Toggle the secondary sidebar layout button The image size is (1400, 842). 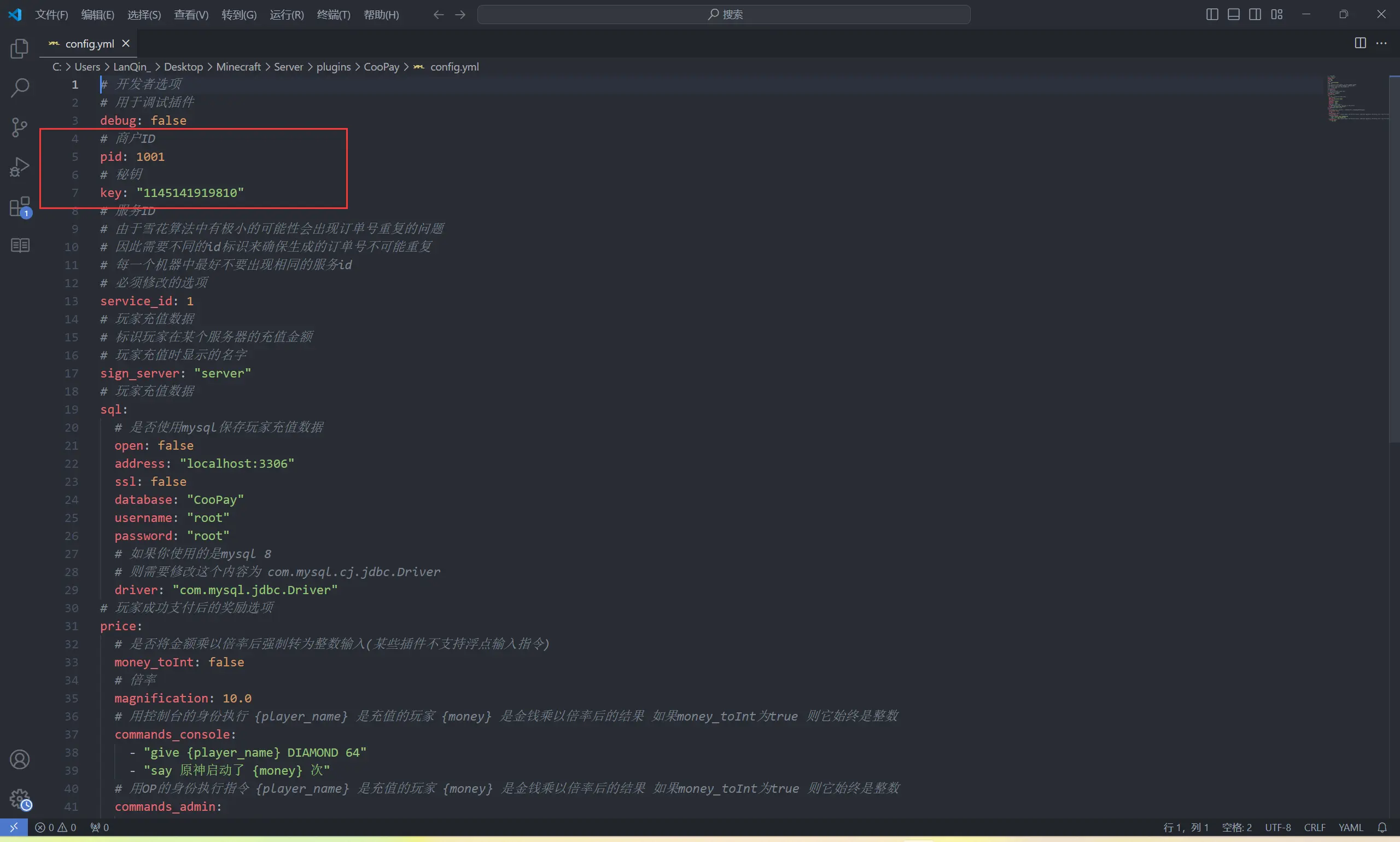point(1255,14)
